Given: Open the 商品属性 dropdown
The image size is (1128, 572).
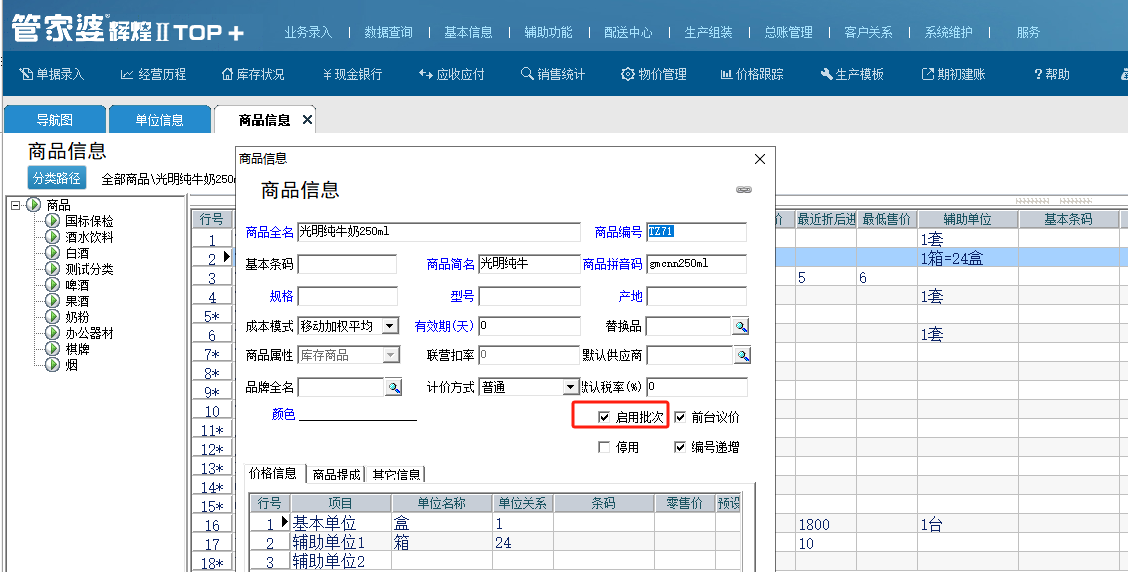Looking at the screenshot, I should (x=390, y=355).
